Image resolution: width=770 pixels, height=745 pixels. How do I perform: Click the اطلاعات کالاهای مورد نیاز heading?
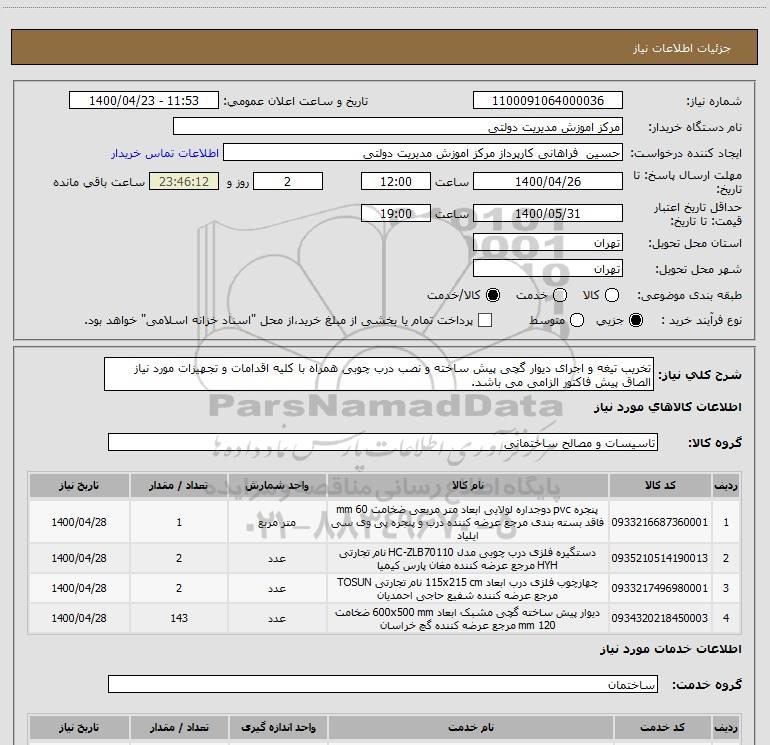[x=668, y=407]
